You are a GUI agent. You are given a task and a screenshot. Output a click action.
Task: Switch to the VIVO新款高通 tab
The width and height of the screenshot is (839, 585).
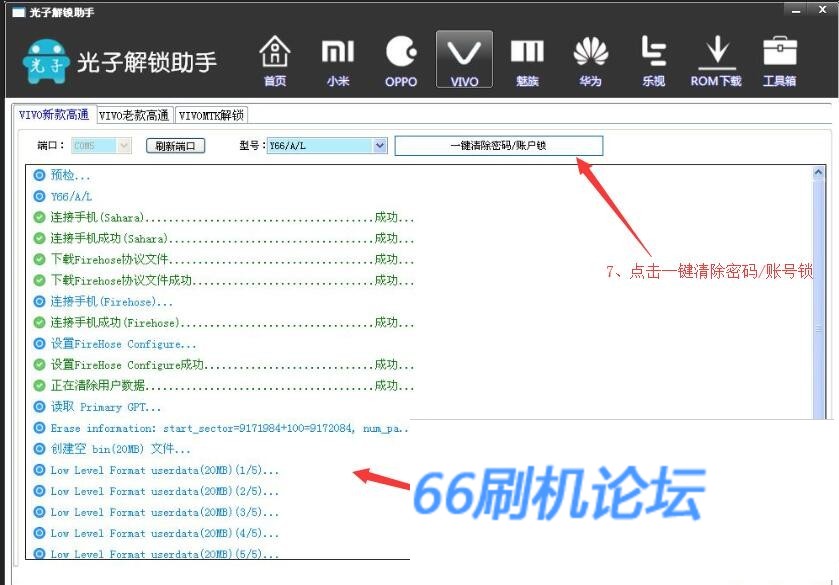54,115
